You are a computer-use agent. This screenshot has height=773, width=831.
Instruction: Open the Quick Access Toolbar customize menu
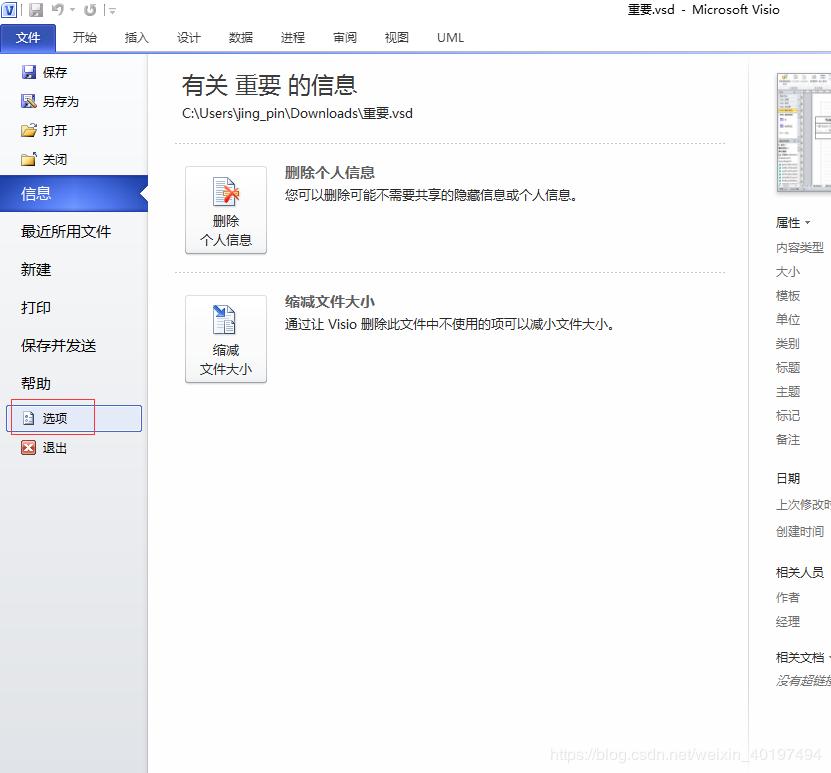[111, 11]
